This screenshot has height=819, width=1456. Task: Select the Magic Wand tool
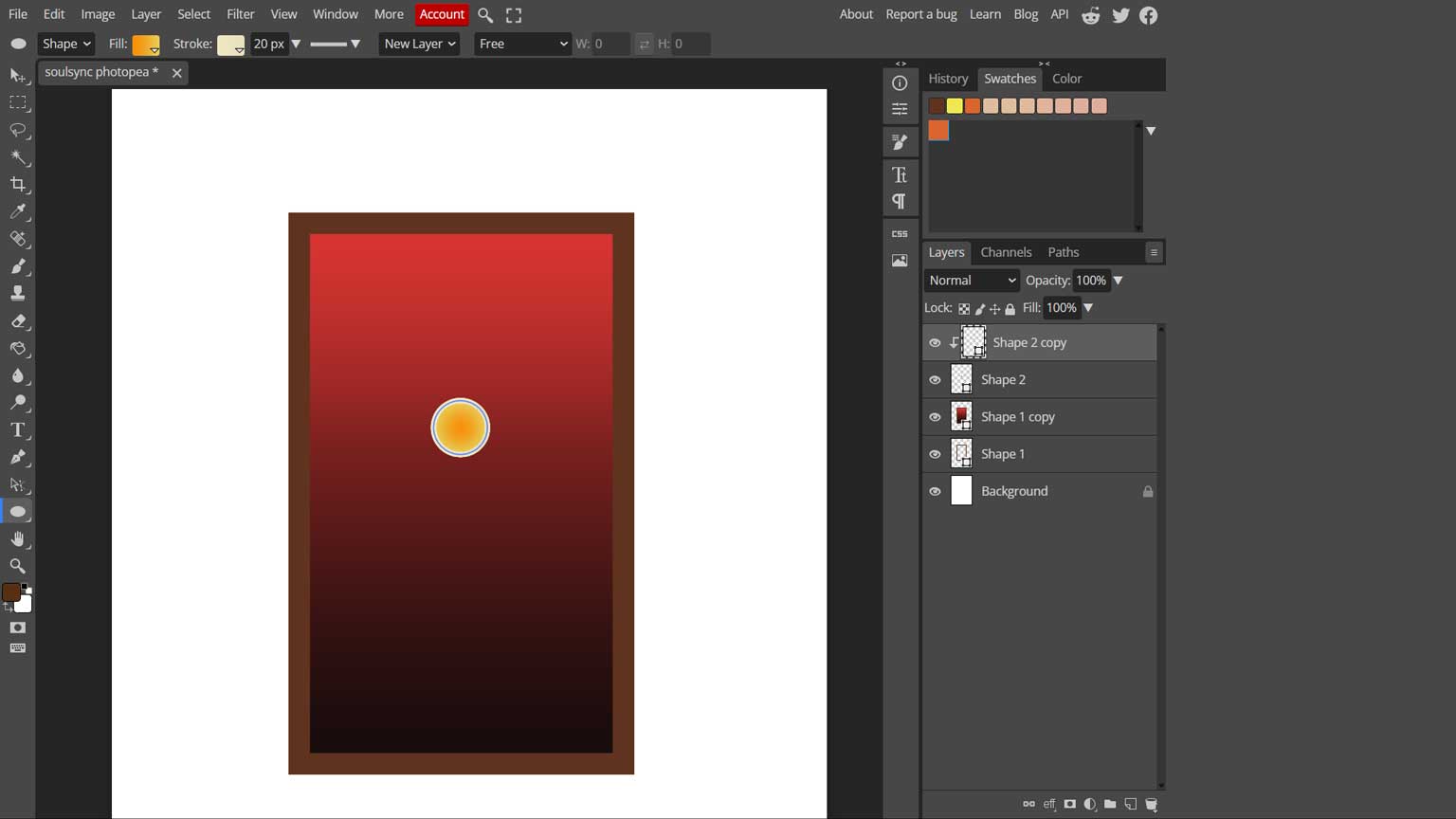[x=18, y=157]
